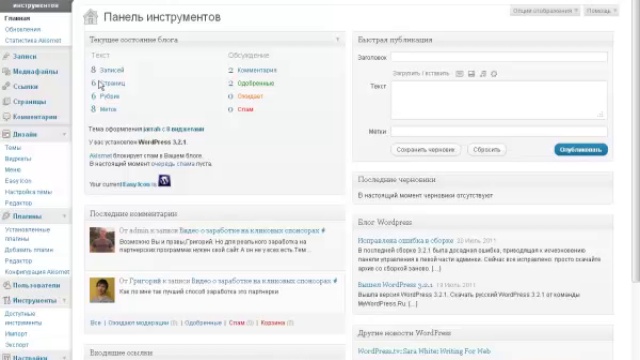Open Опции отображения screen options dropdown

pos(545,11)
